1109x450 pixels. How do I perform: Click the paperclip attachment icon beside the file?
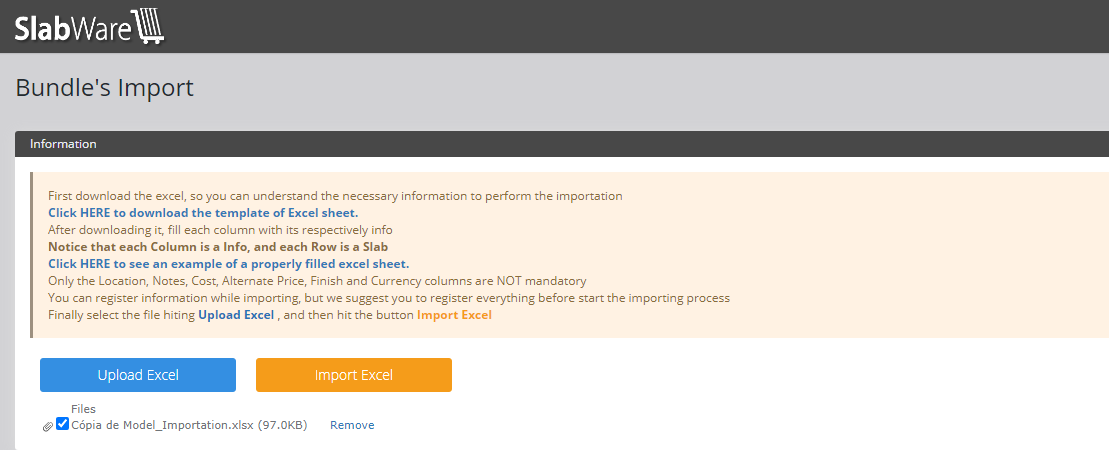pos(48,426)
